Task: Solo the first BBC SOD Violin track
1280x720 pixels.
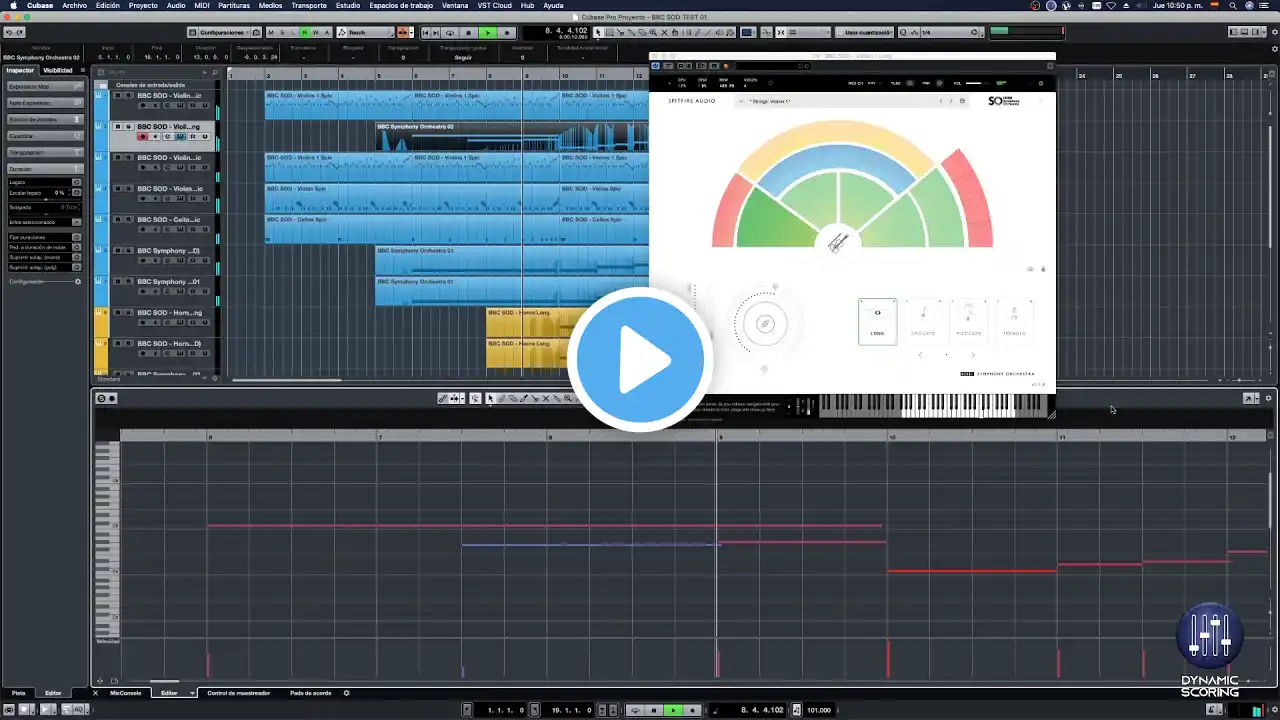Action: pos(128,96)
